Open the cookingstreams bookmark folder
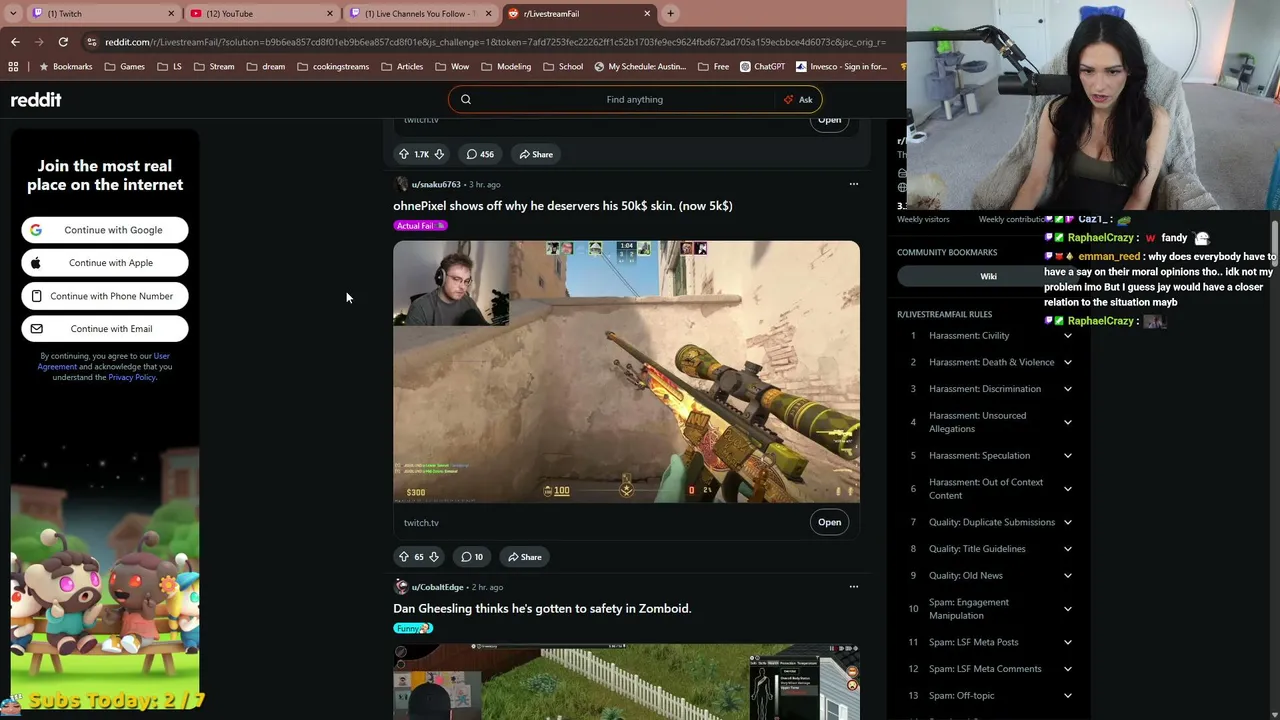The image size is (1280, 720). 333,67
